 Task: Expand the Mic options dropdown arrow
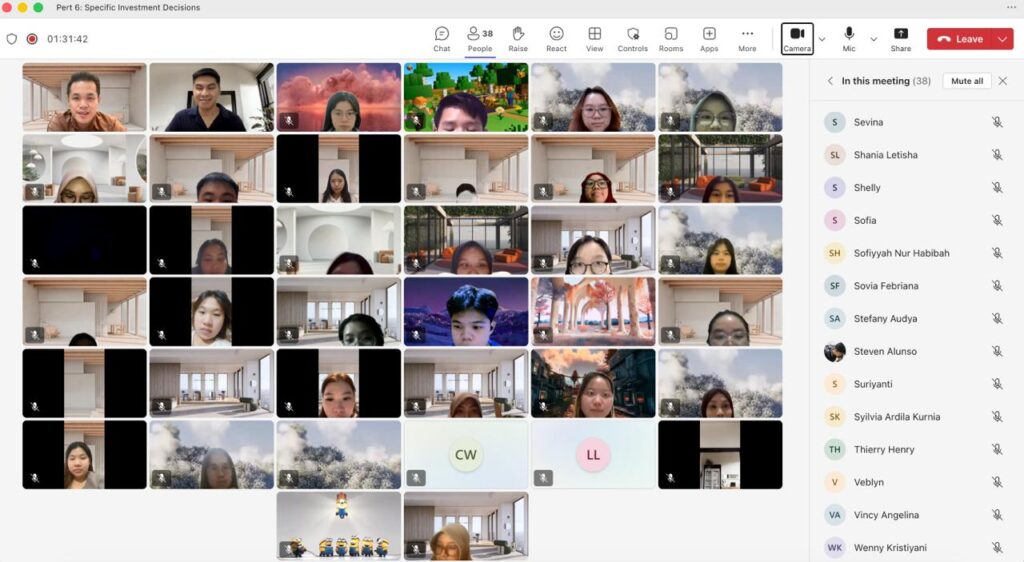coord(873,39)
